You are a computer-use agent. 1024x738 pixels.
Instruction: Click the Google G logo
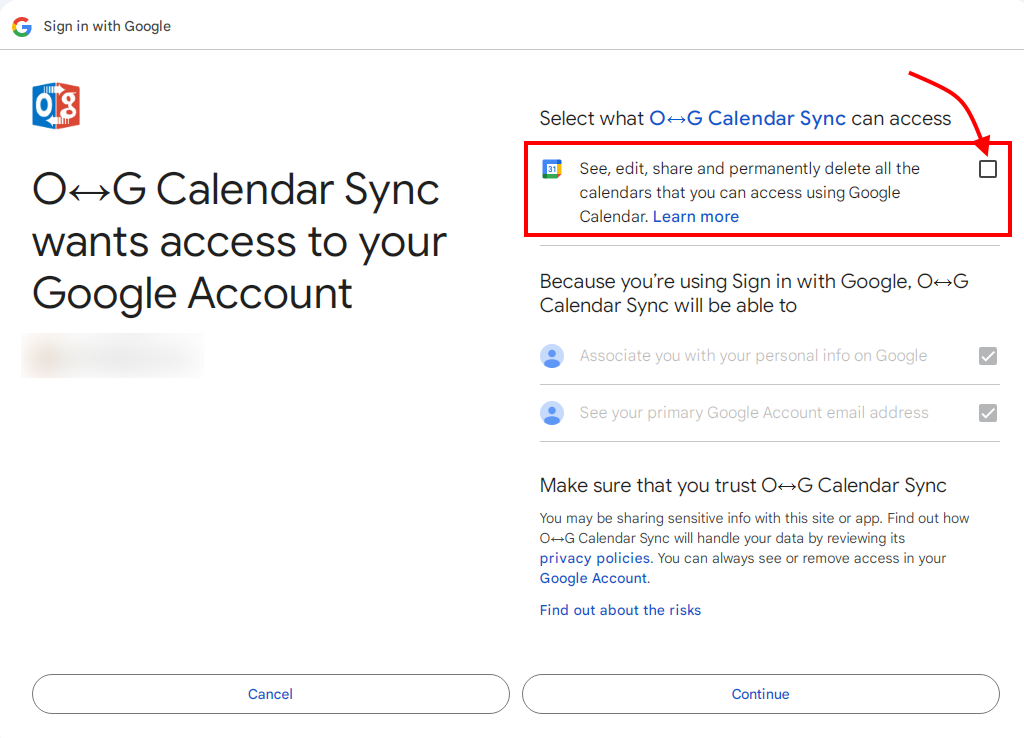[22, 27]
